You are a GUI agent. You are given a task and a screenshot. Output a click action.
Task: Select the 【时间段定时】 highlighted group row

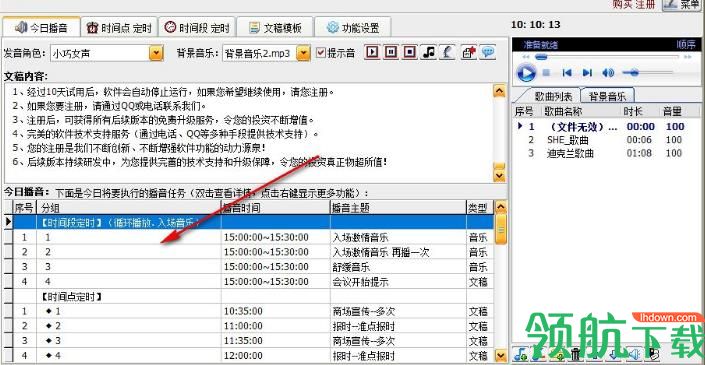point(253,222)
